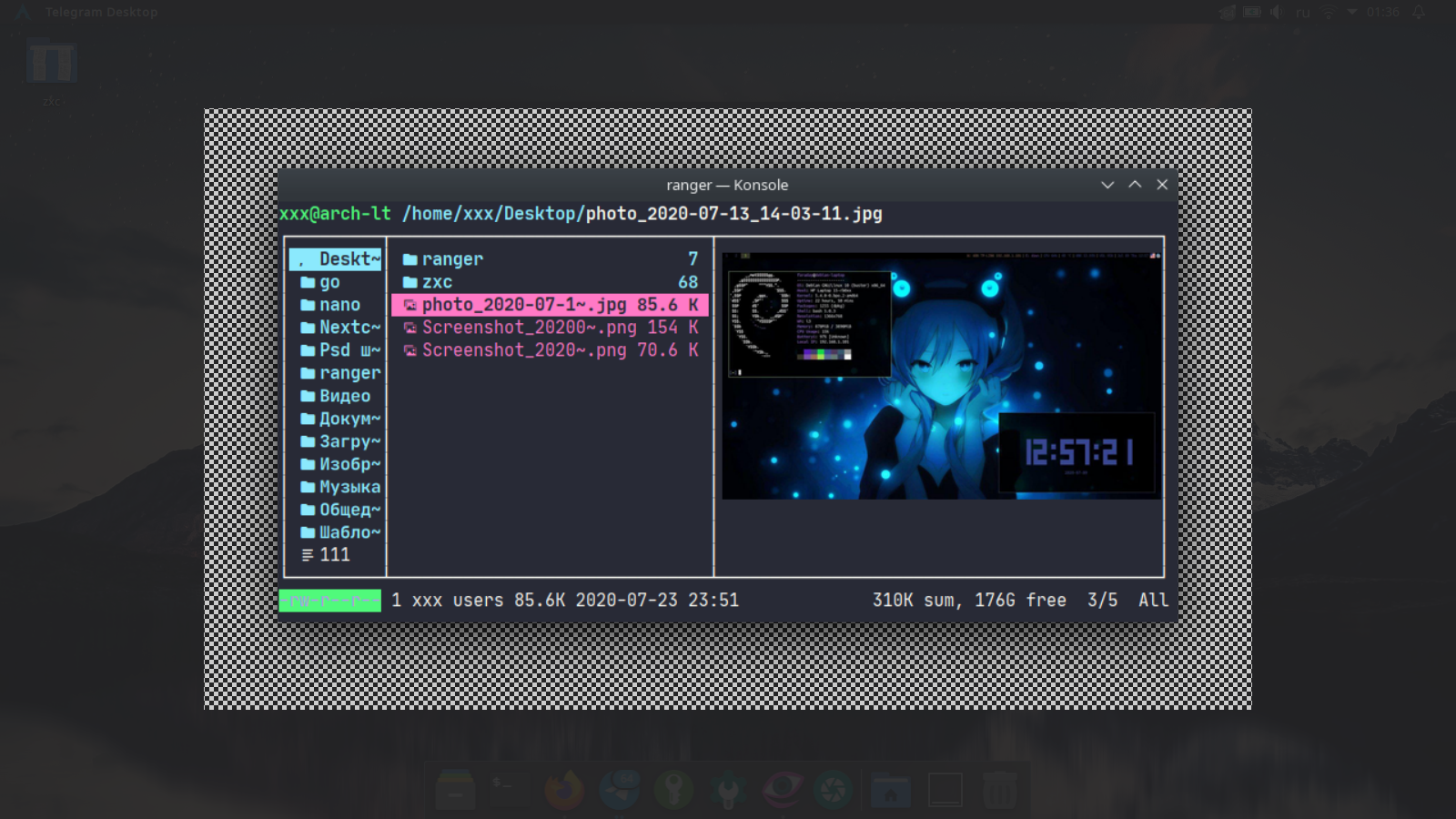1456x819 pixels.
Task: Click the image icon of Screenshot_2020~.png 70.6 K
Action: point(409,351)
